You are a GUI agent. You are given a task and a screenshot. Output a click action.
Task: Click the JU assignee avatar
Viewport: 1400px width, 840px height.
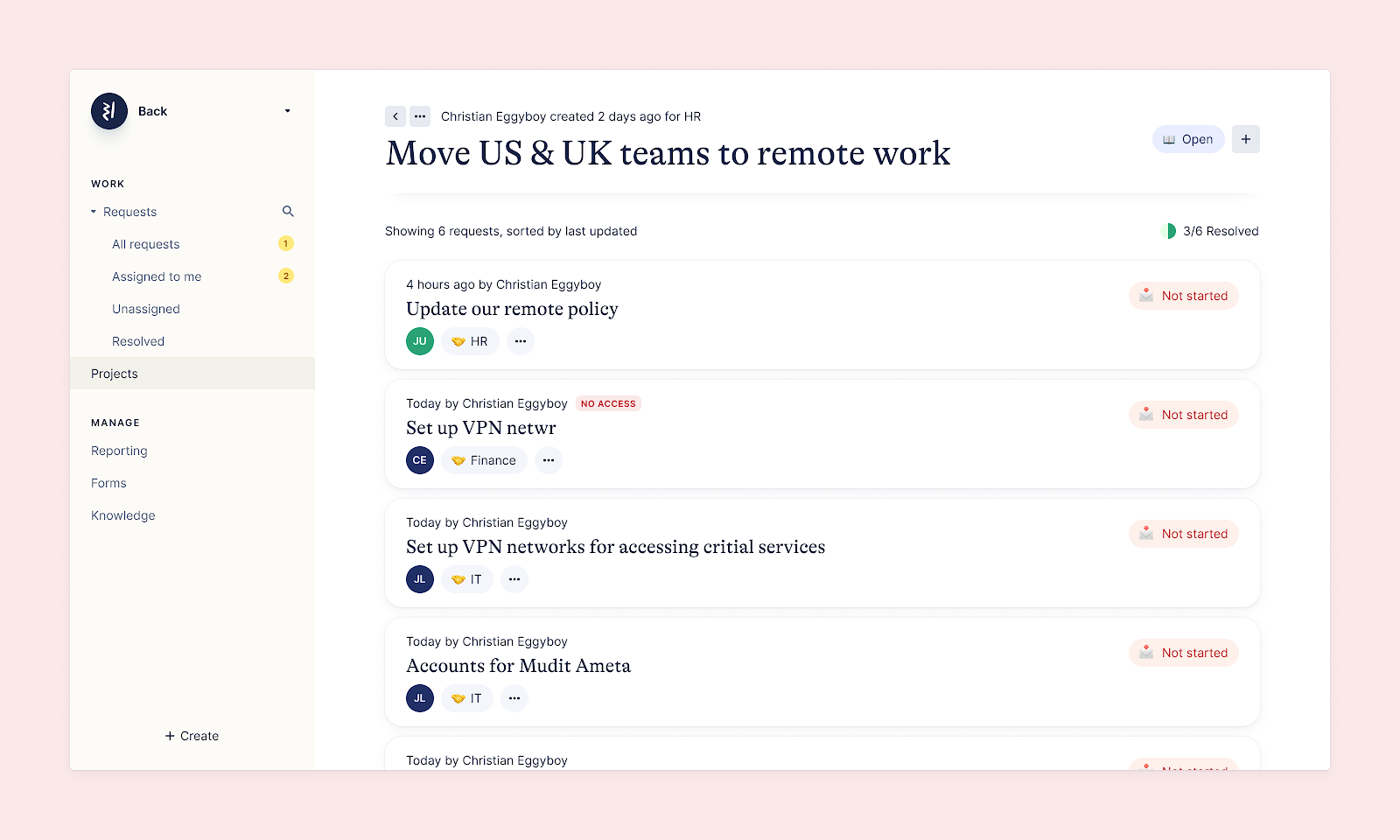click(x=420, y=341)
